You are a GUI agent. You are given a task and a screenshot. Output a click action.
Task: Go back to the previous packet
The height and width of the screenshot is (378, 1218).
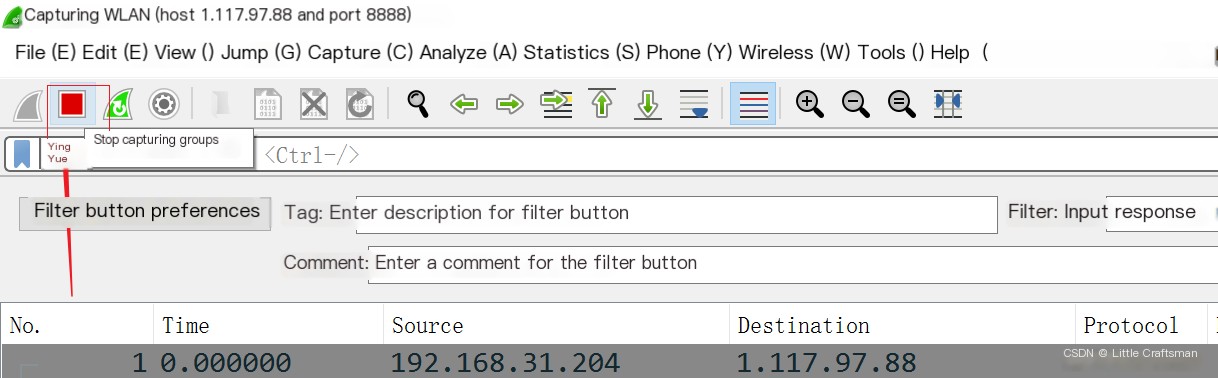[463, 104]
